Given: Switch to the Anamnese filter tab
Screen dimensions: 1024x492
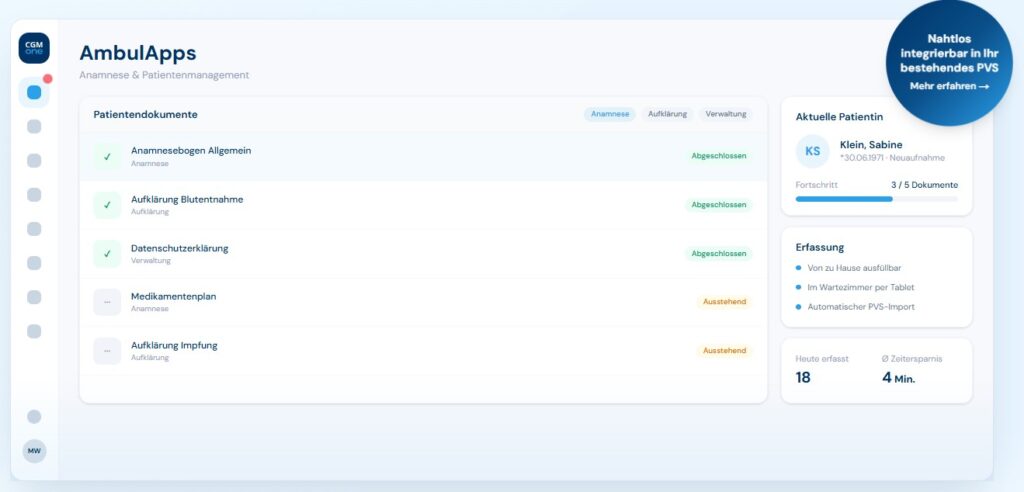Looking at the screenshot, I should [x=609, y=114].
